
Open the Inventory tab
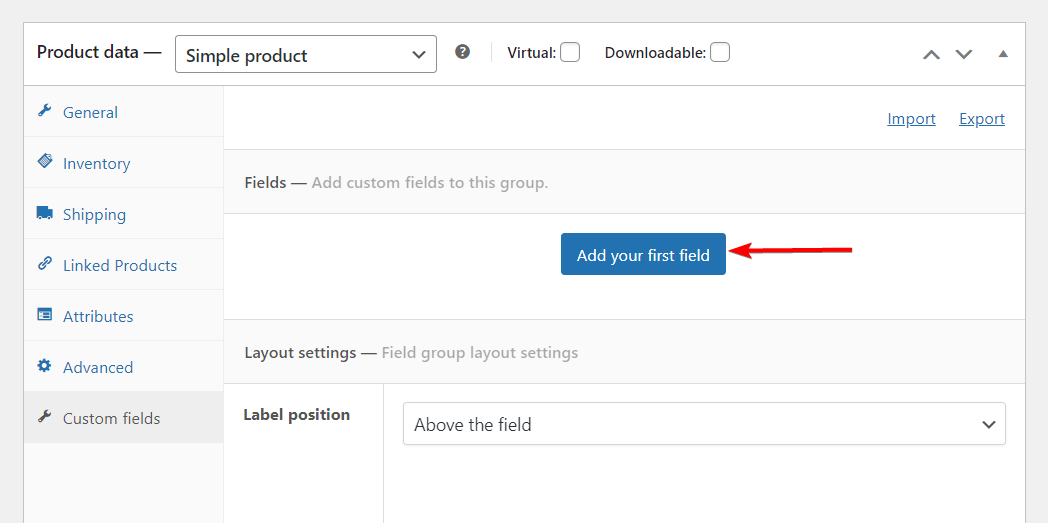(124, 162)
